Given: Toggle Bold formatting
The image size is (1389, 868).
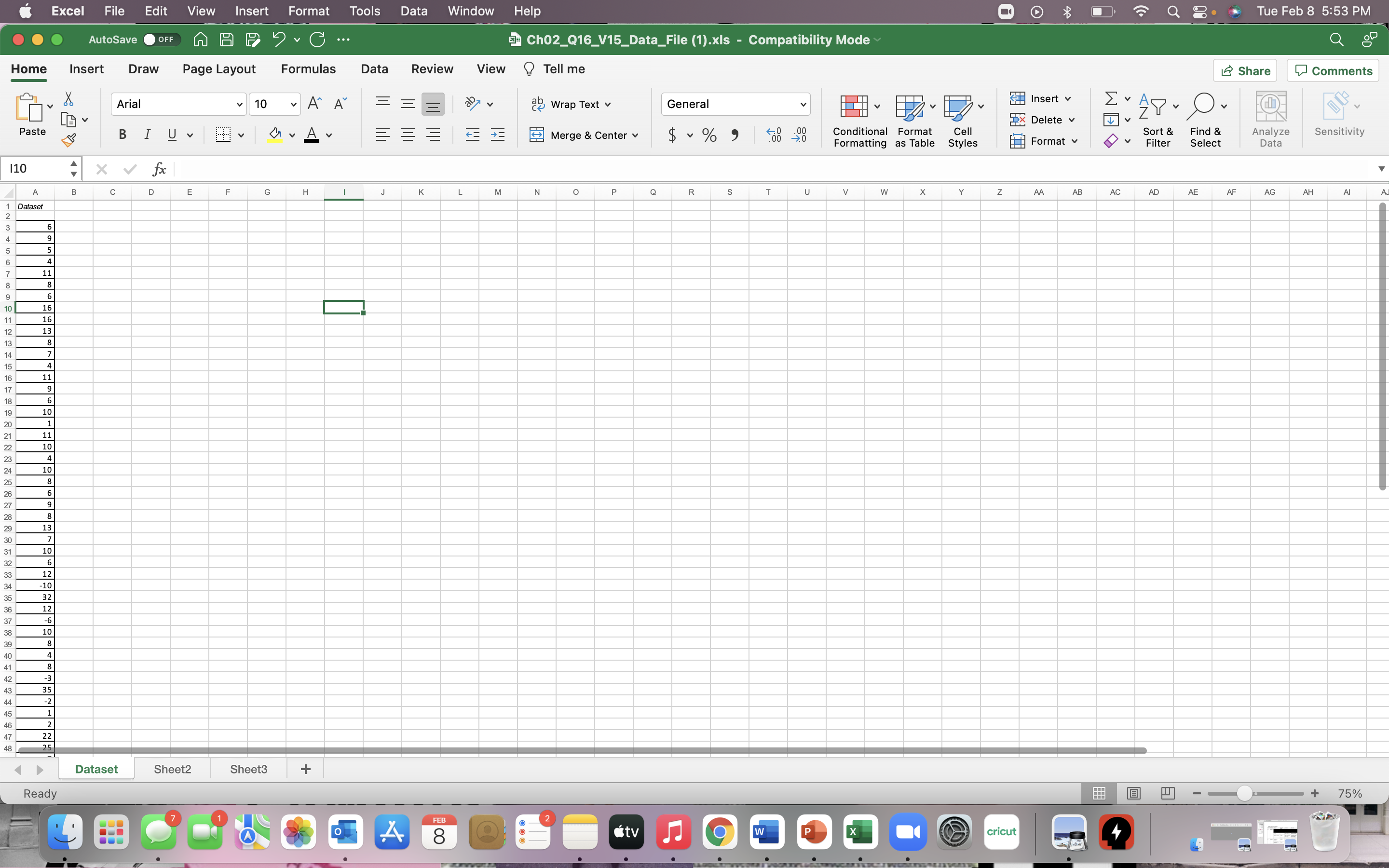Looking at the screenshot, I should (x=122, y=135).
